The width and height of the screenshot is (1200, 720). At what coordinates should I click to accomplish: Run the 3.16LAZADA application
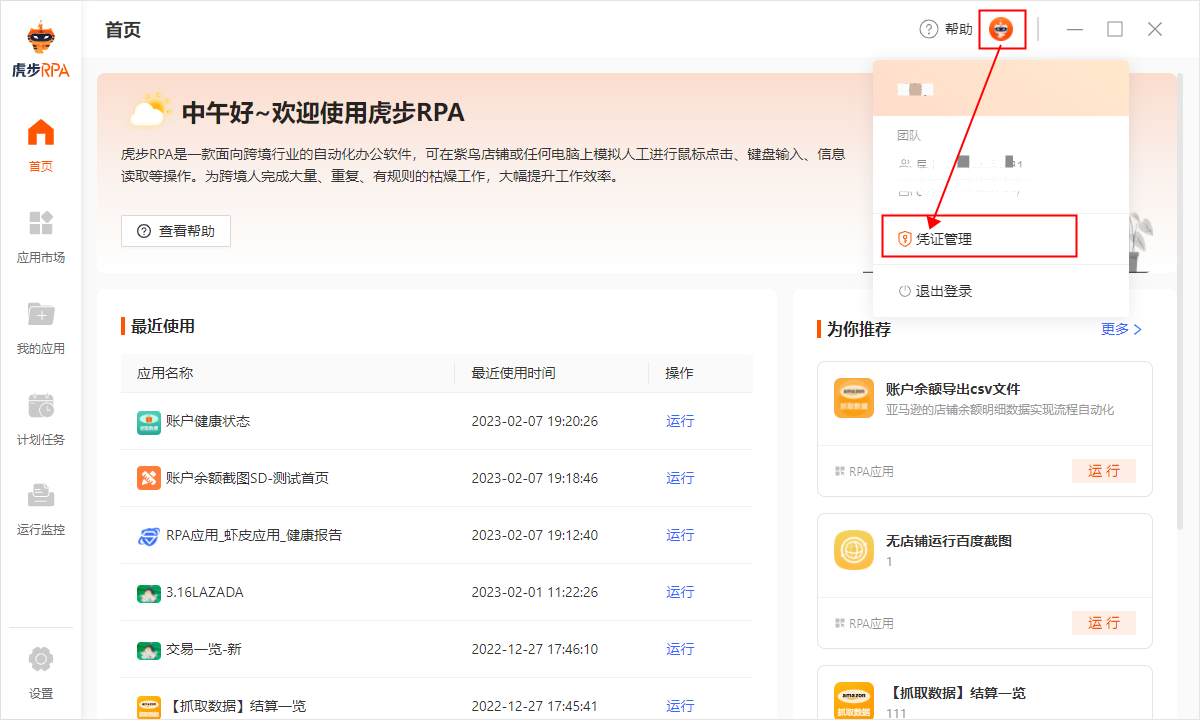tap(680, 592)
